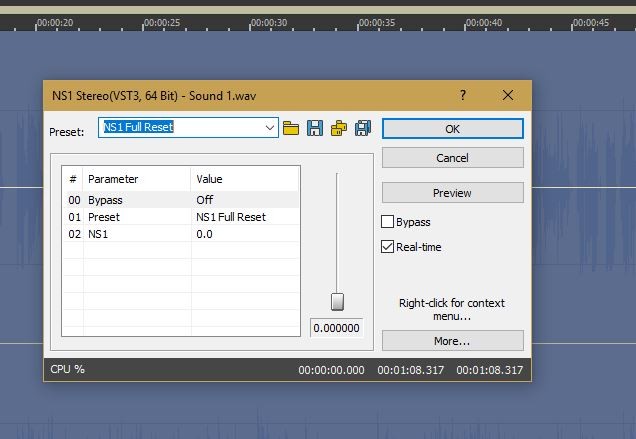Screen dimensions: 636x439
Task: Uncheck the Real-time checkbox
Action: click(387, 247)
